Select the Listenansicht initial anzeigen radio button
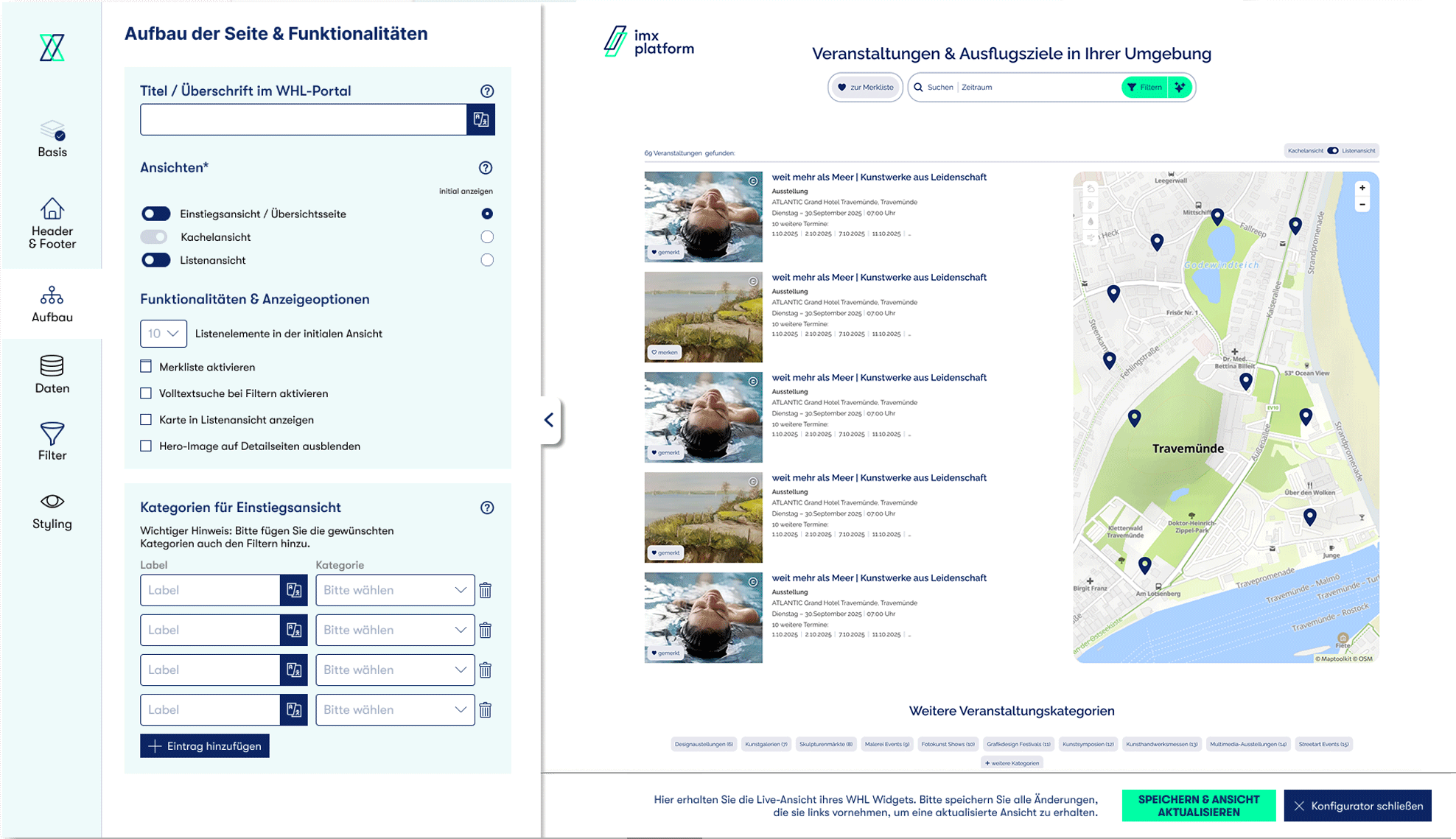Viewport: 1456px width, 839px height. [x=487, y=260]
